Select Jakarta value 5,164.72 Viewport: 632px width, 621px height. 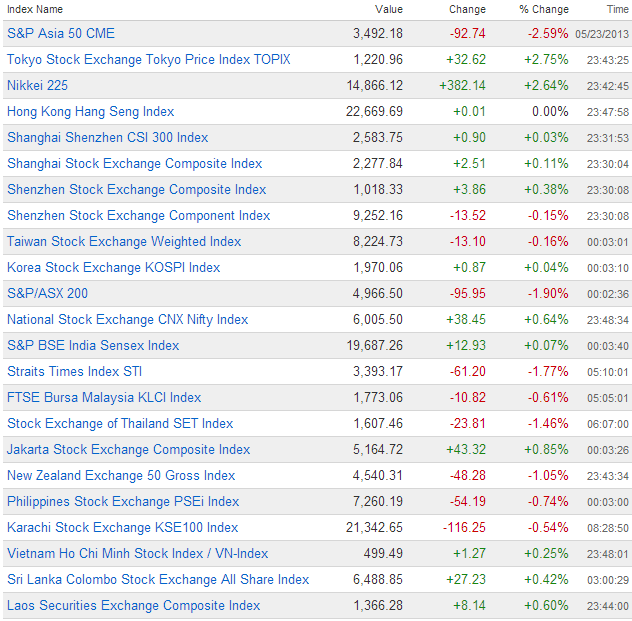378,449
